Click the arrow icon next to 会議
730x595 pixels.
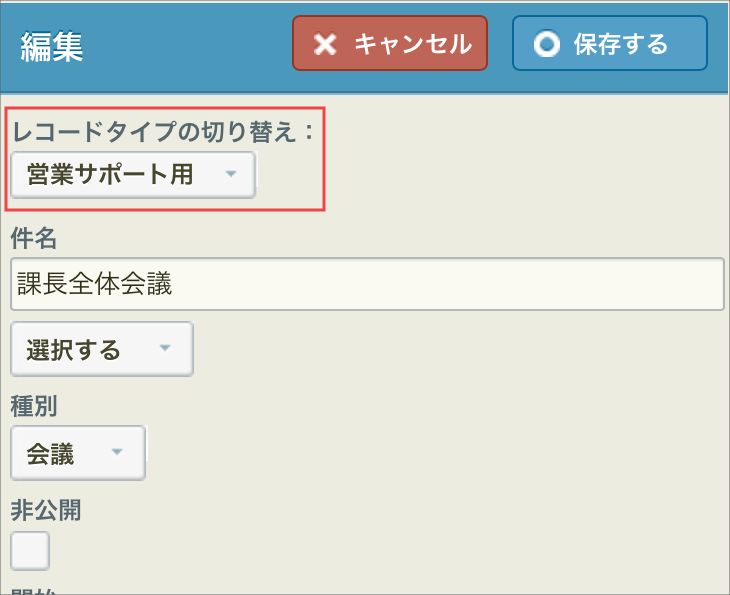pyautogui.click(x=117, y=453)
